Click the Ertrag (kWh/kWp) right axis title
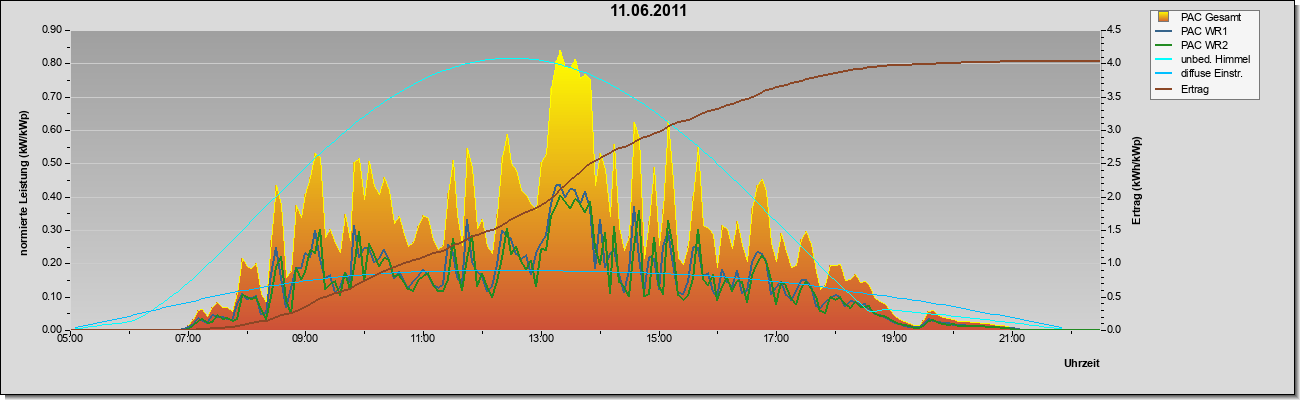Viewport: 1300px width, 400px height. point(1137,180)
